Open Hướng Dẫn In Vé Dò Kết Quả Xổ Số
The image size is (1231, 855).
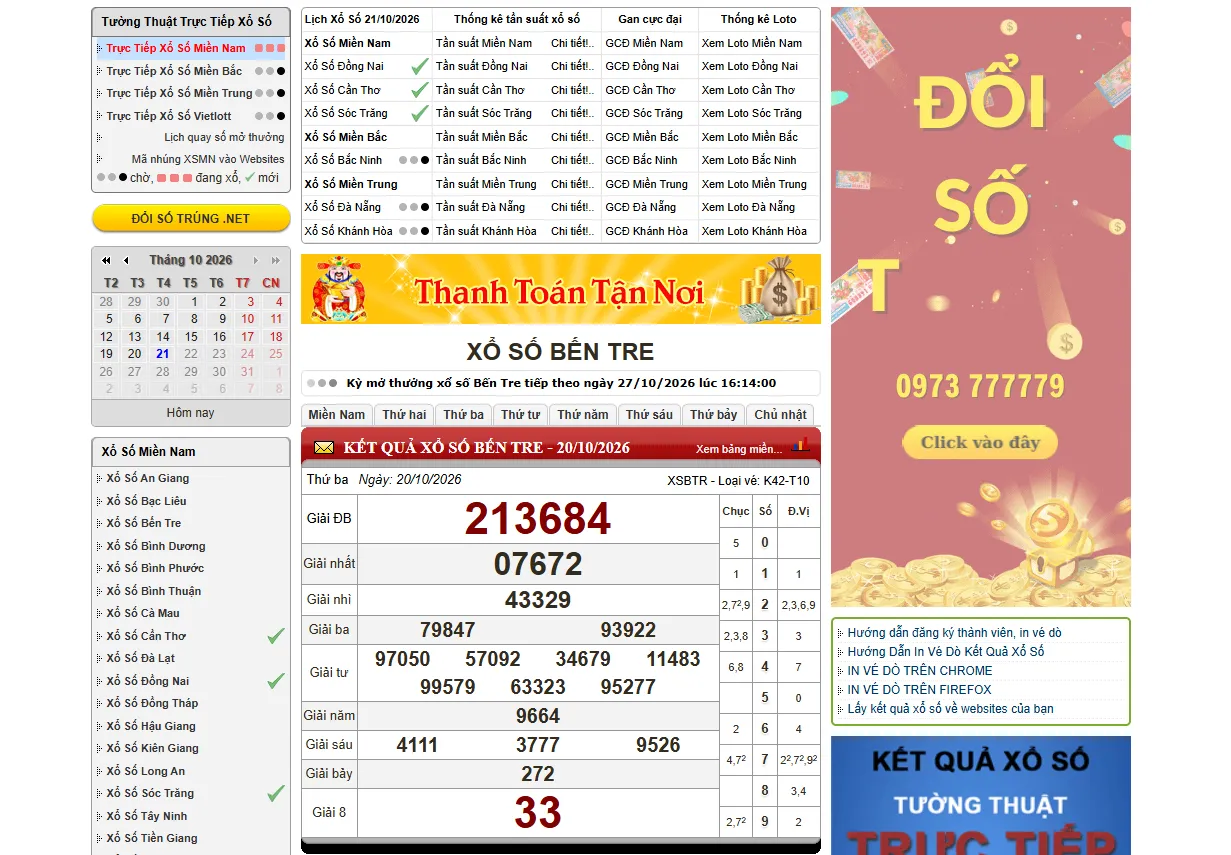click(946, 651)
